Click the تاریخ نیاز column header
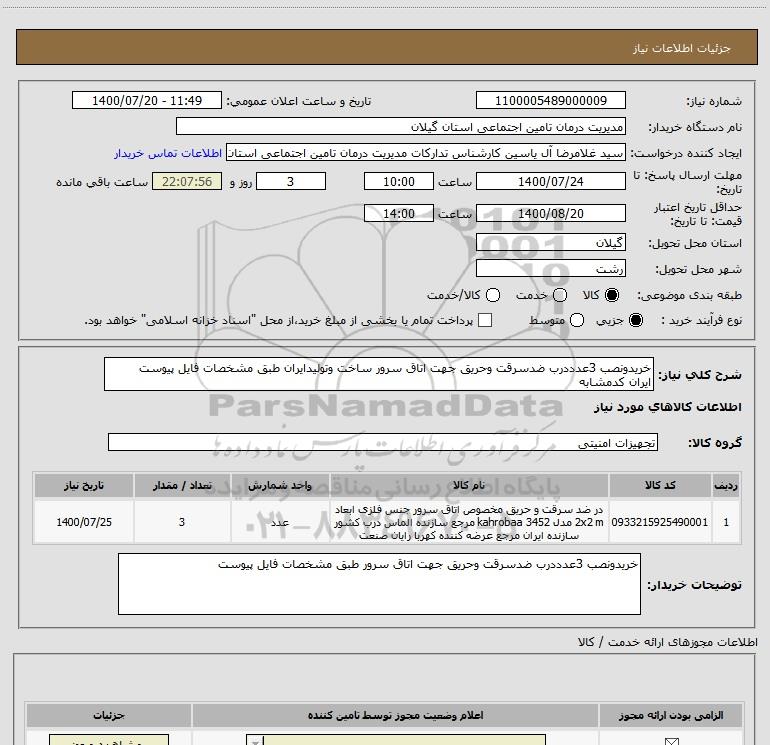Image resolution: width=770 pixels, height=745 pixels. coord(83,485)
